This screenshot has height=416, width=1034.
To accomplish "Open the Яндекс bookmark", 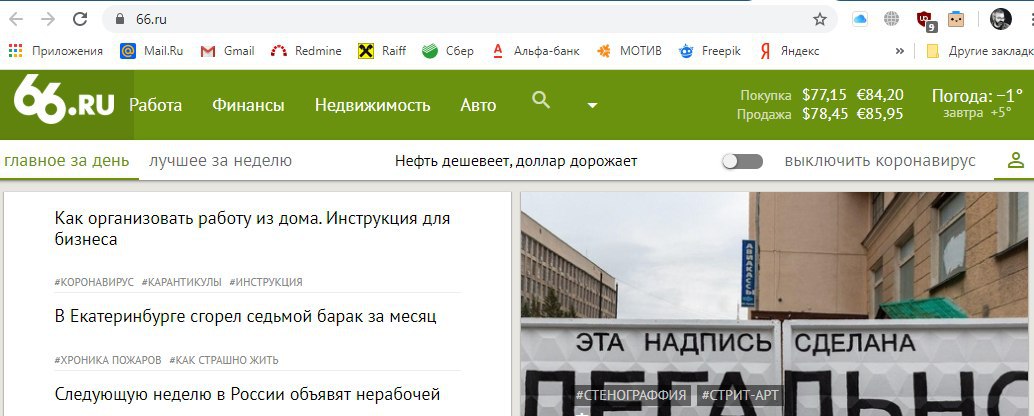I will 789,51.
